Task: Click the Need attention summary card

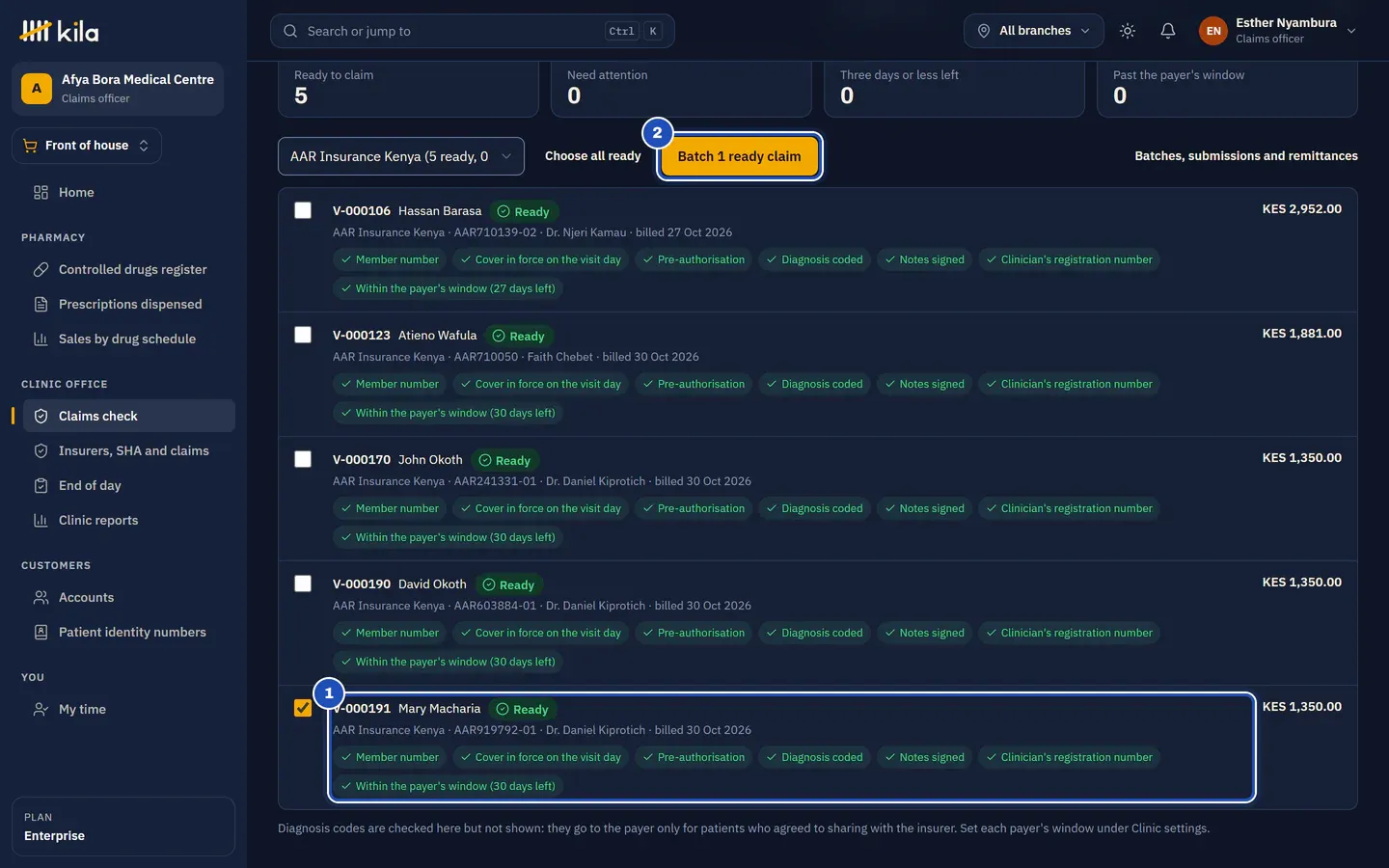Action: 681,89
